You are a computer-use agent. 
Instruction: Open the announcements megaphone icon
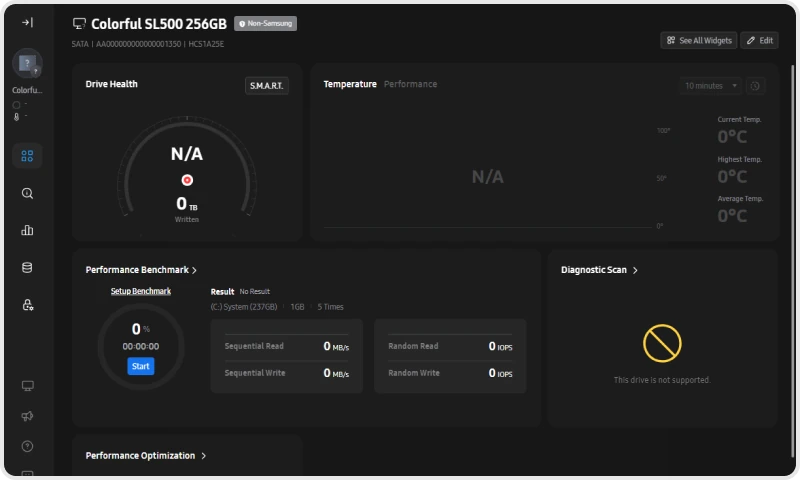[x=28, y=416]
